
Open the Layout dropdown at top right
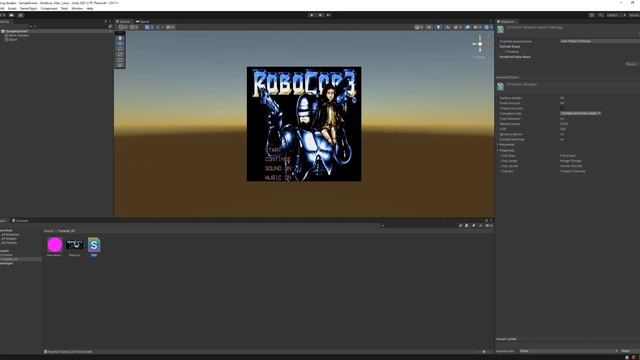click(634, 15)
